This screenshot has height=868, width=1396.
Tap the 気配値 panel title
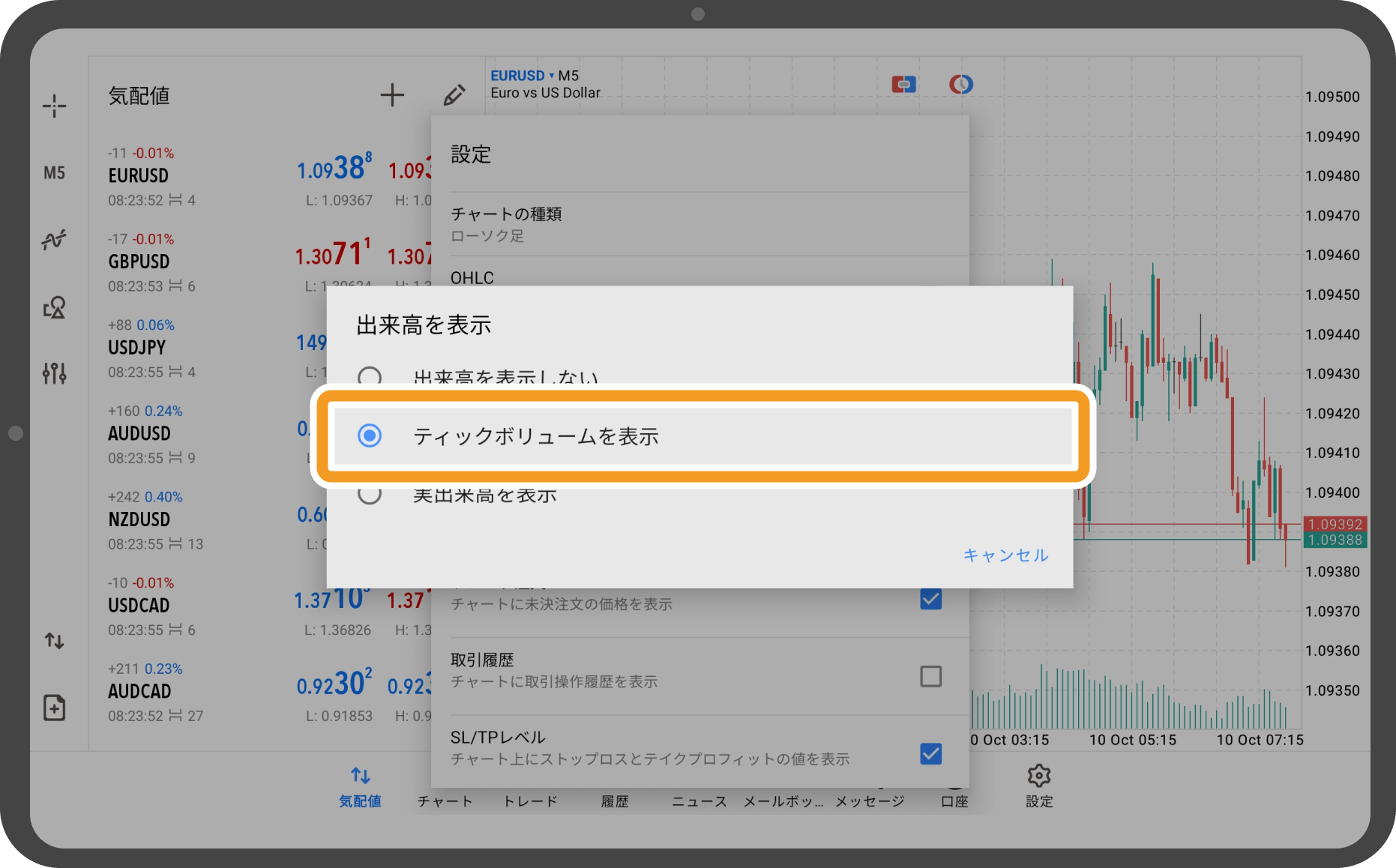139,96
